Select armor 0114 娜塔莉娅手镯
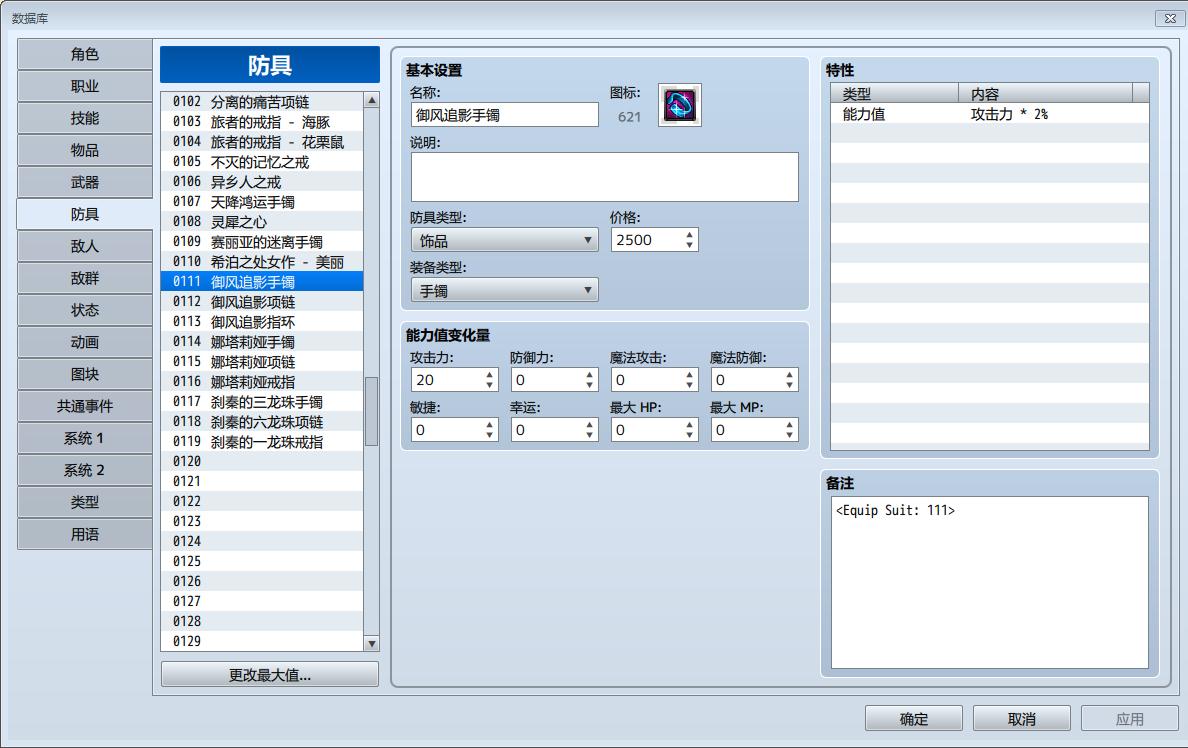1188x748 pixels. click(x=262, y=342)
